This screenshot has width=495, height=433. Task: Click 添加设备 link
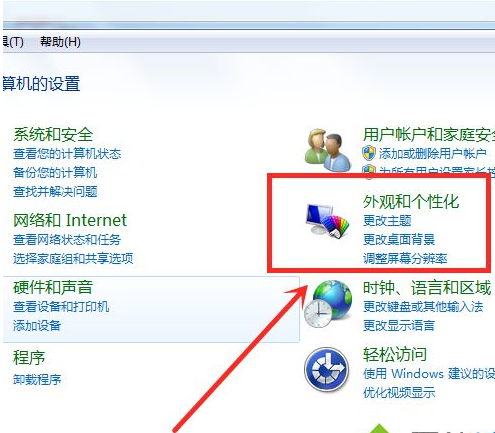[37, 325]
